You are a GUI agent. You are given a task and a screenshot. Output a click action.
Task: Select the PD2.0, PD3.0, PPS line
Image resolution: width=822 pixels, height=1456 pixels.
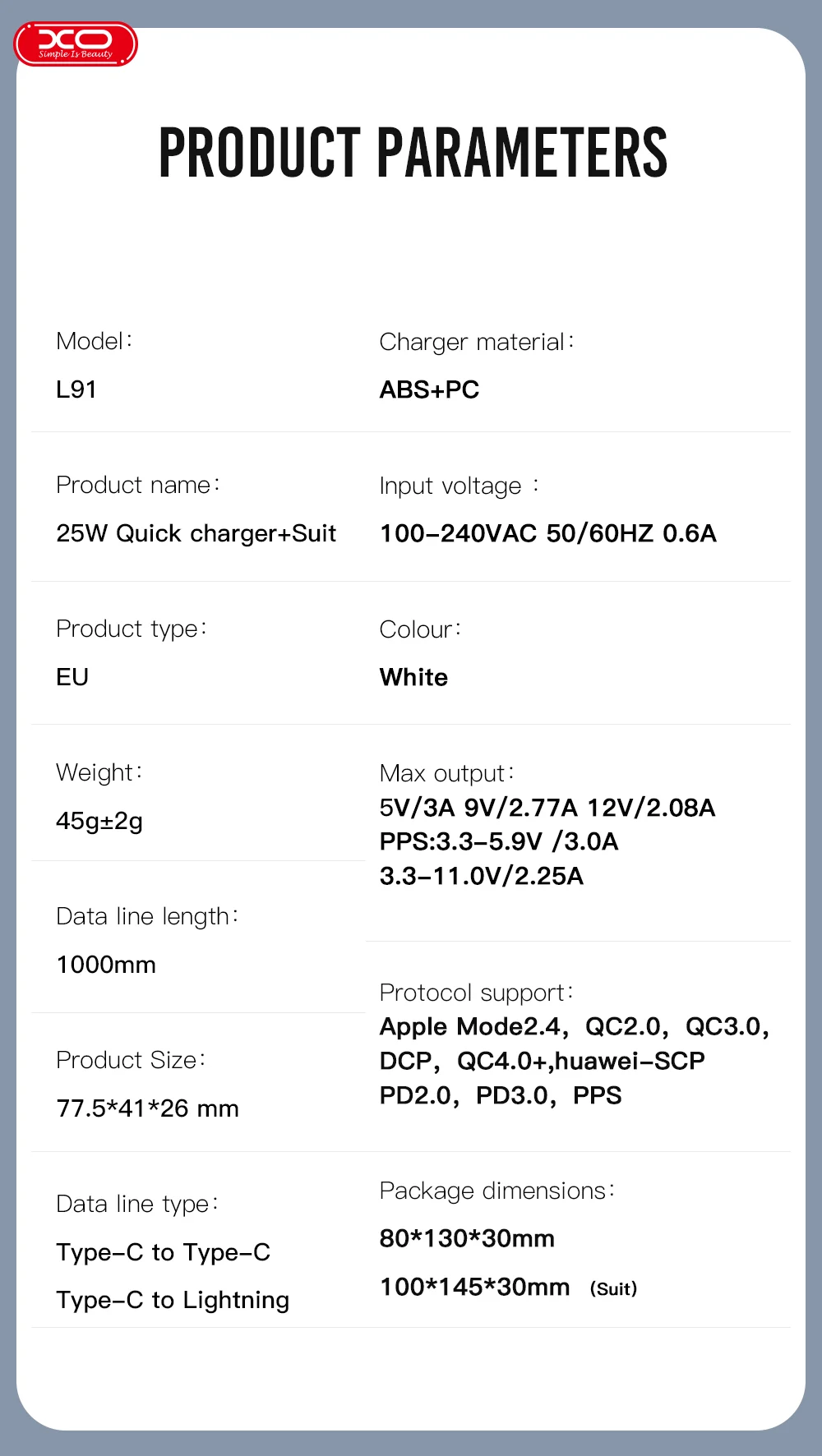click(x=501, y=1095)
